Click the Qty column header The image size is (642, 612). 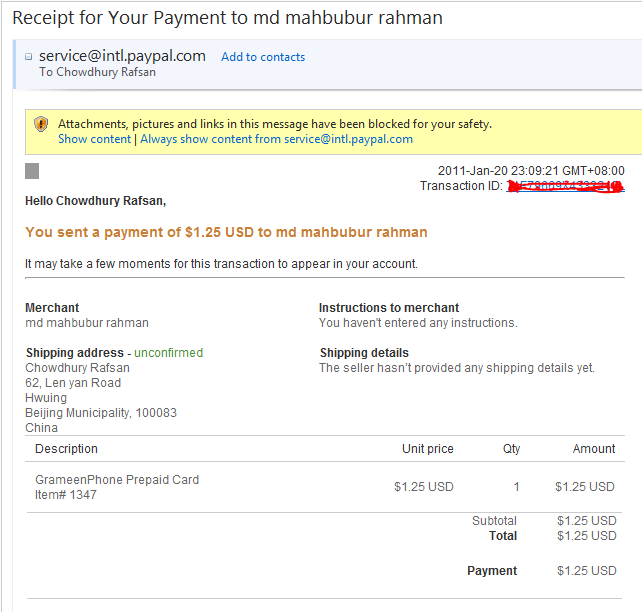(x=511, y=449)
